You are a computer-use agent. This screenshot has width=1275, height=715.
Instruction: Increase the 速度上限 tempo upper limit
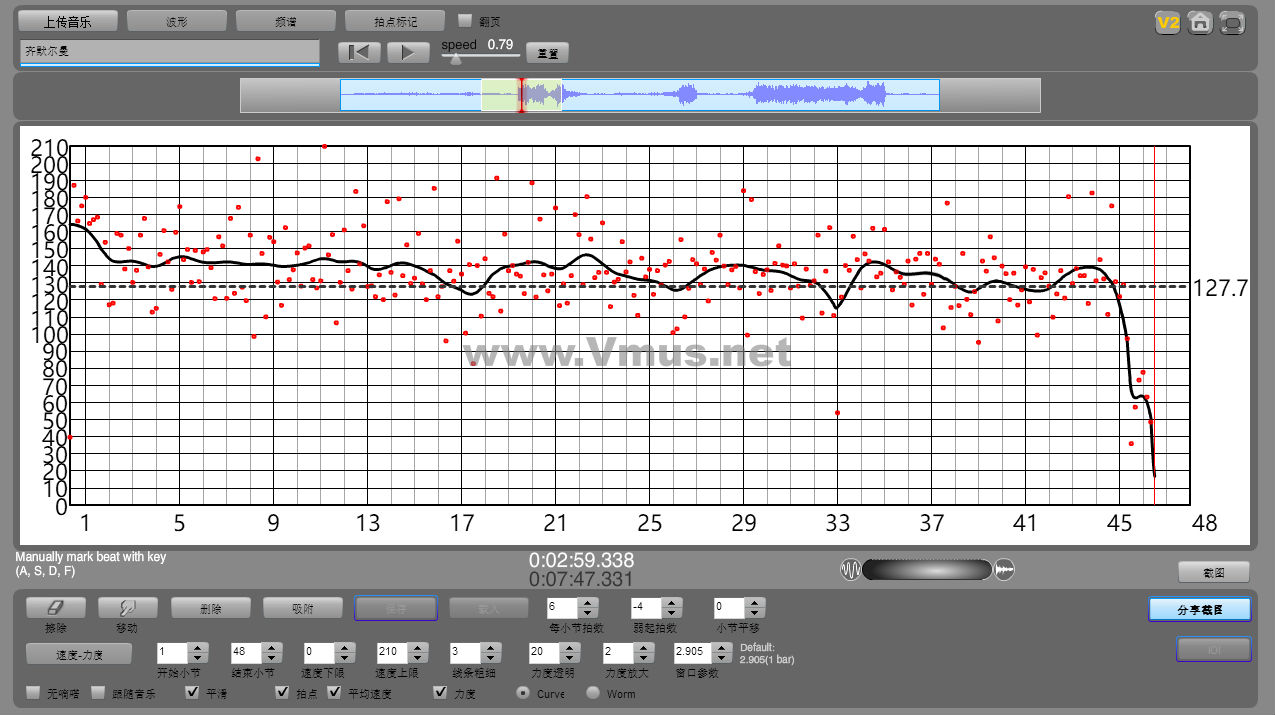point(417,648)
